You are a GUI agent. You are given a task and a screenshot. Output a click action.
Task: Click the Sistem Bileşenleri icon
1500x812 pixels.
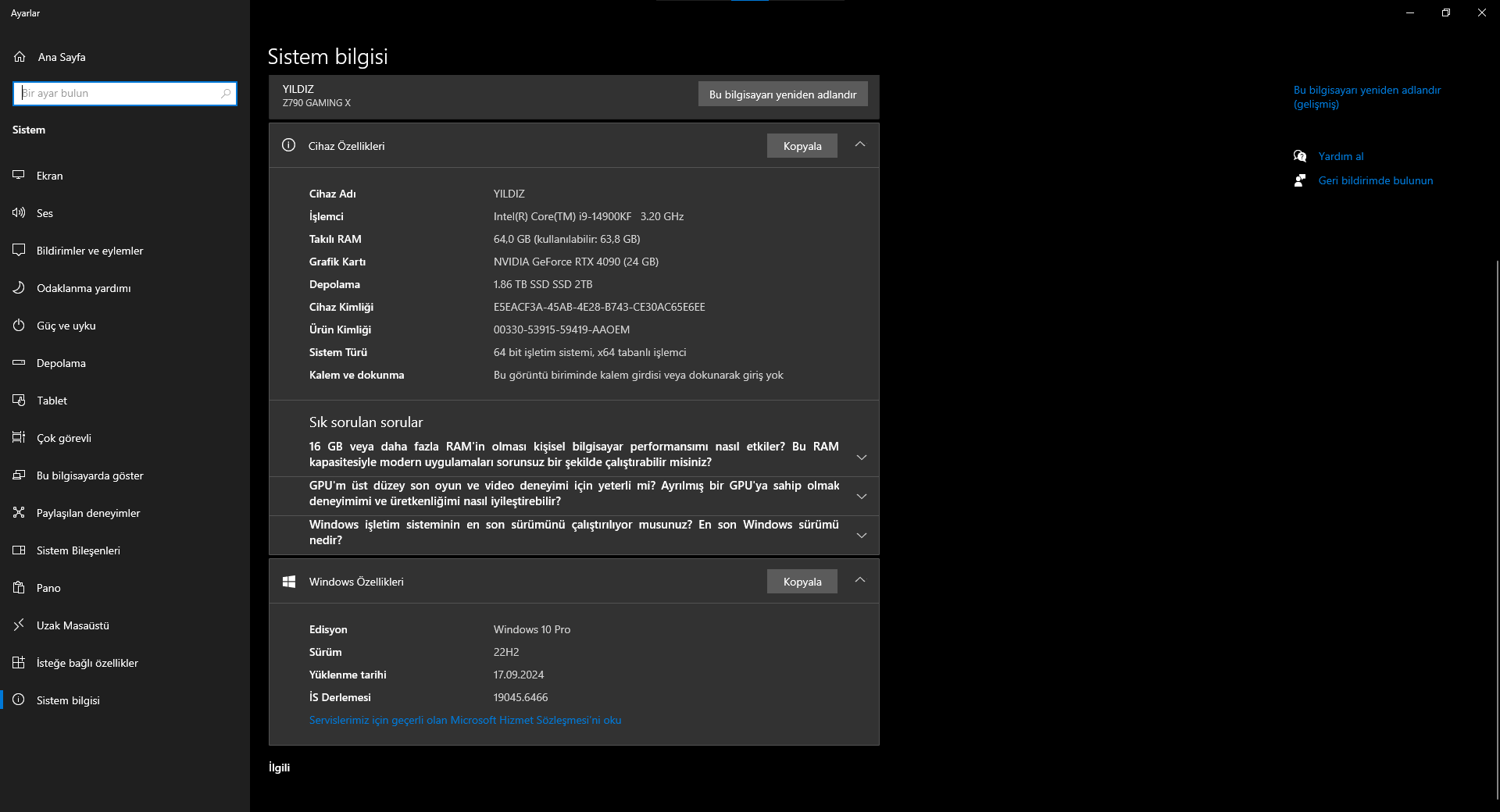[x=19, y=550]
